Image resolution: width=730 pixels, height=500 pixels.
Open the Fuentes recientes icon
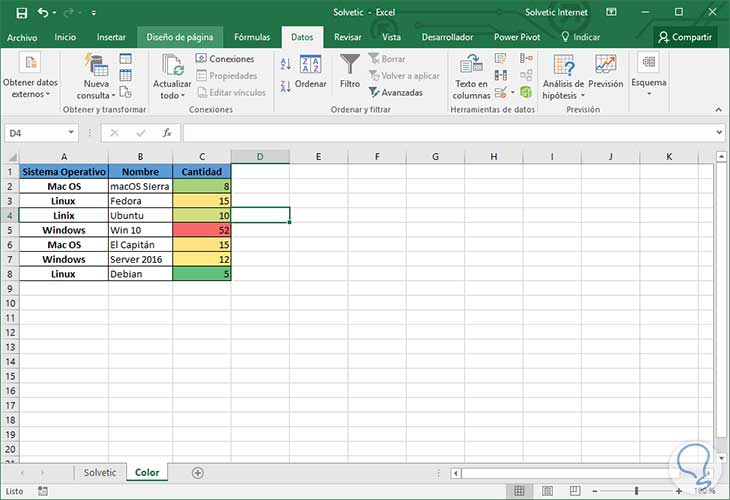pos(126,92)
